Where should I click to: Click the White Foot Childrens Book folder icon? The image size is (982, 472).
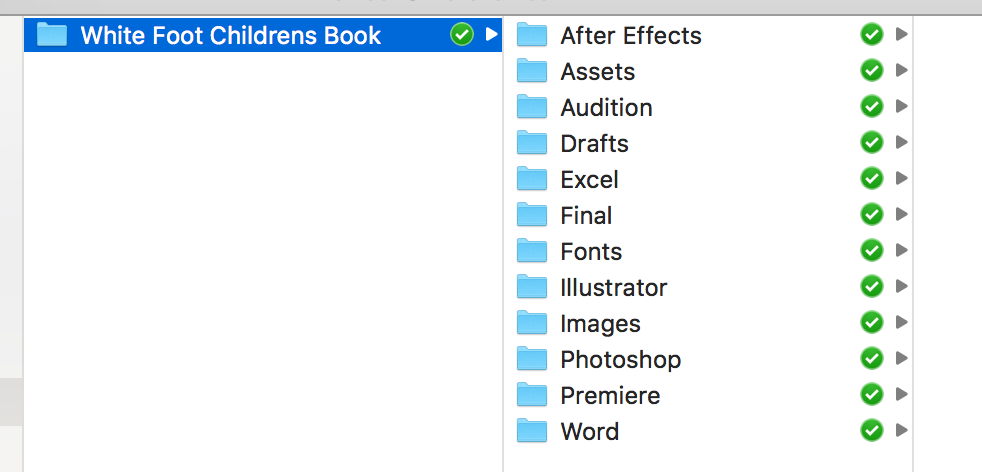(51, 34)
